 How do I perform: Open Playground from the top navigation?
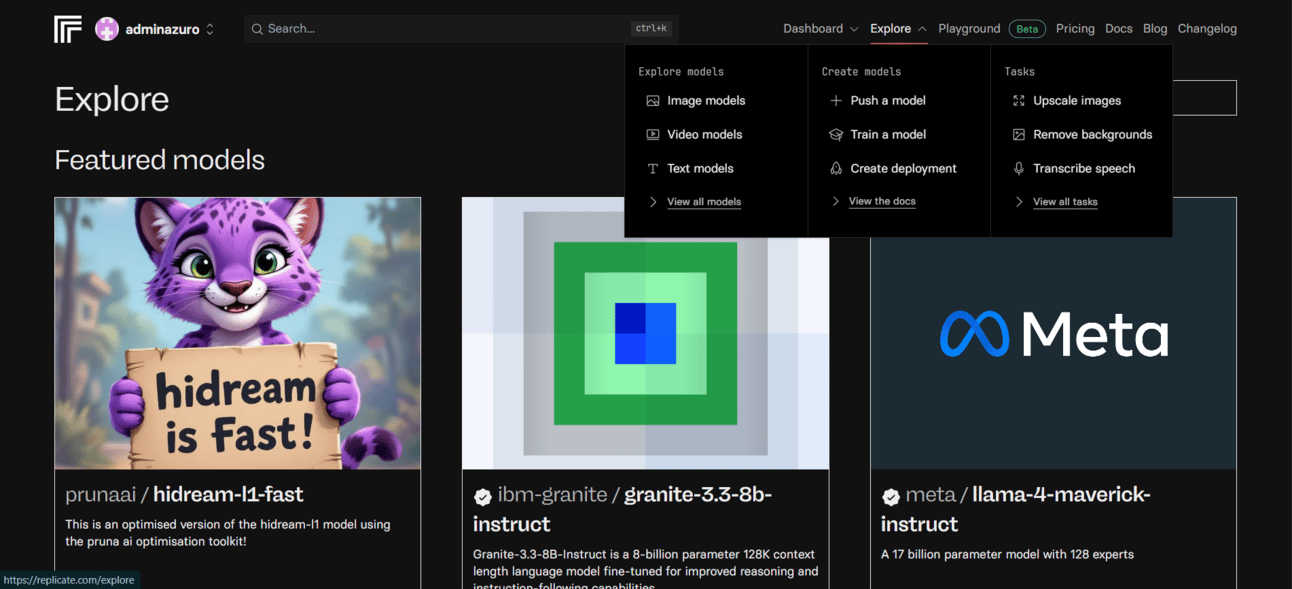coord(969,29)
